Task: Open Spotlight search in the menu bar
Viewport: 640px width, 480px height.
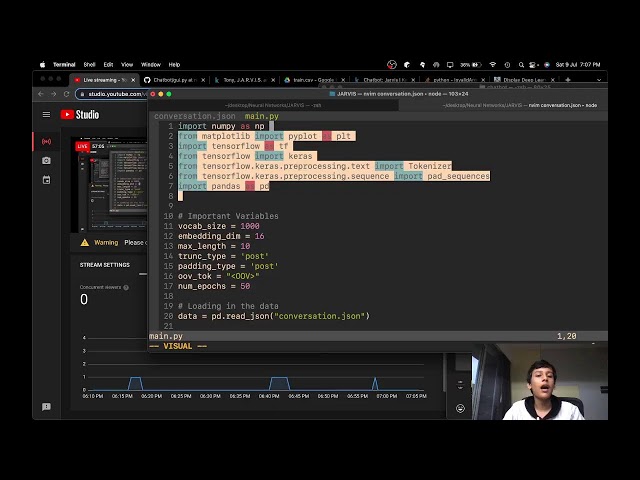Action: [x=521, y=64]
